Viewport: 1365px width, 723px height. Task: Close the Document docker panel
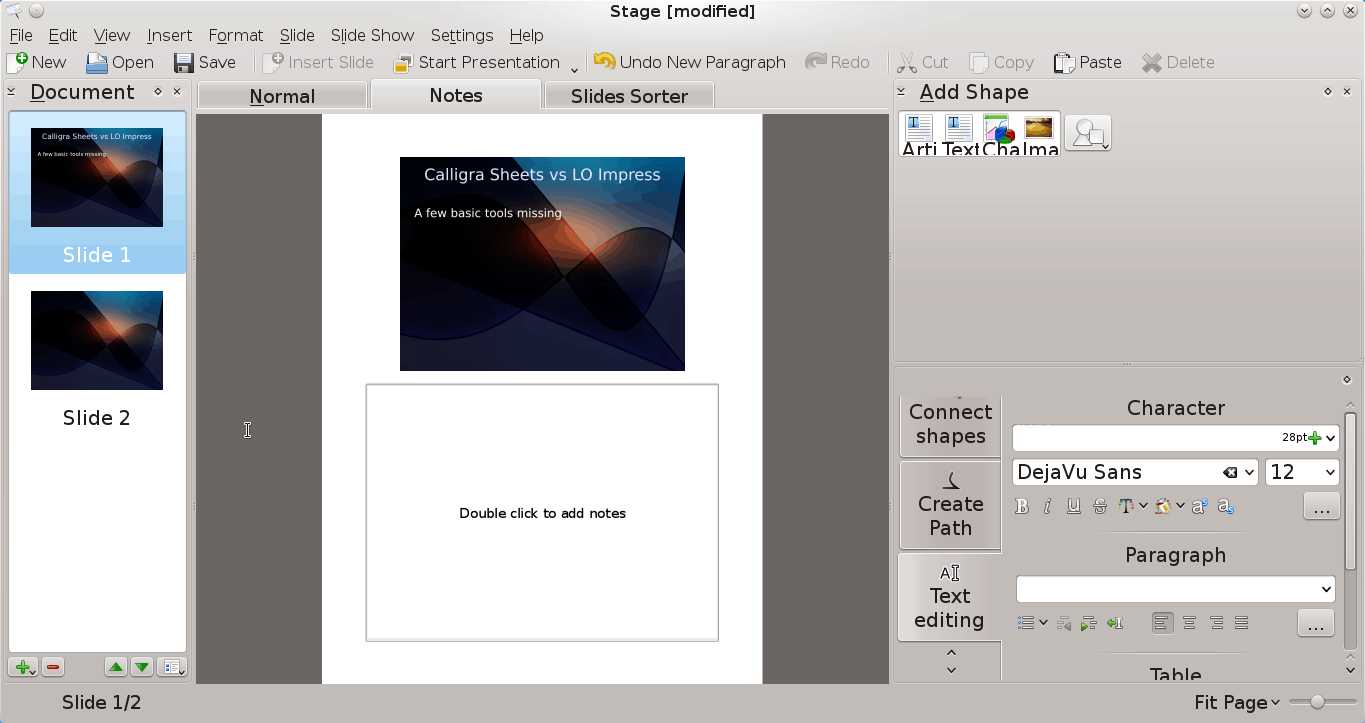click(x=177, y=91)
